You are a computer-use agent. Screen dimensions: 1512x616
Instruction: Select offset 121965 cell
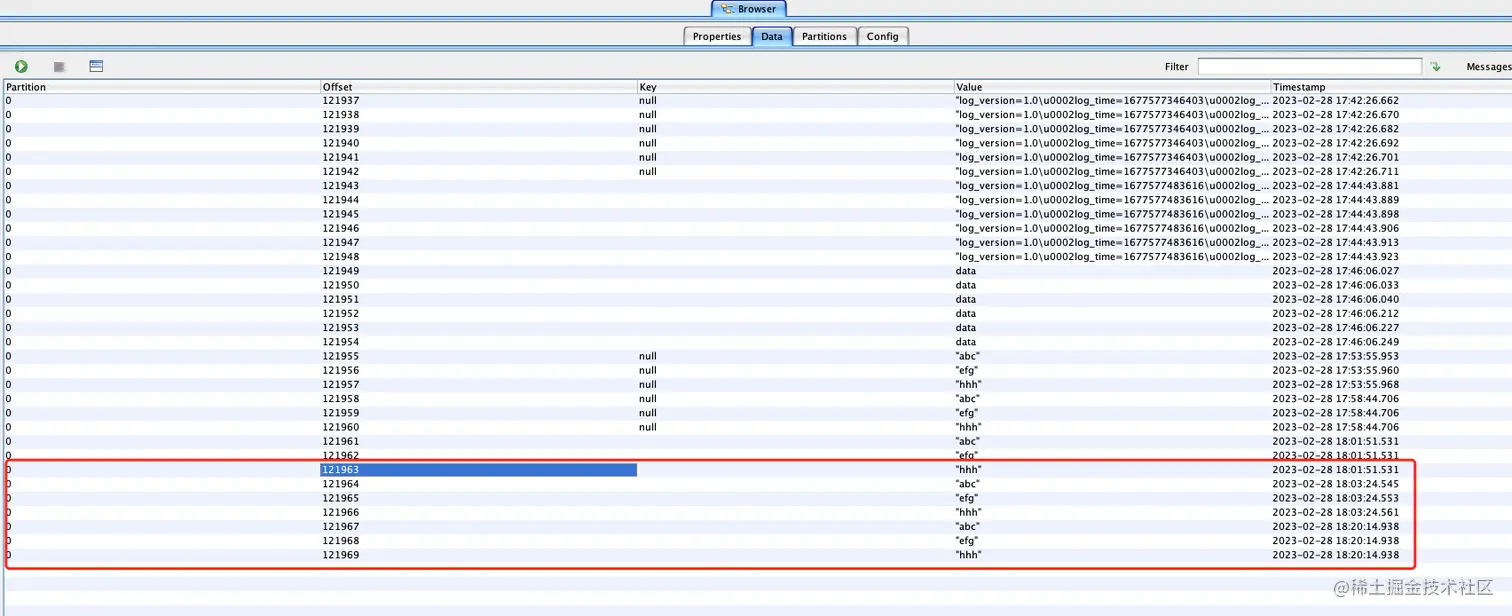tap(478, 498)
